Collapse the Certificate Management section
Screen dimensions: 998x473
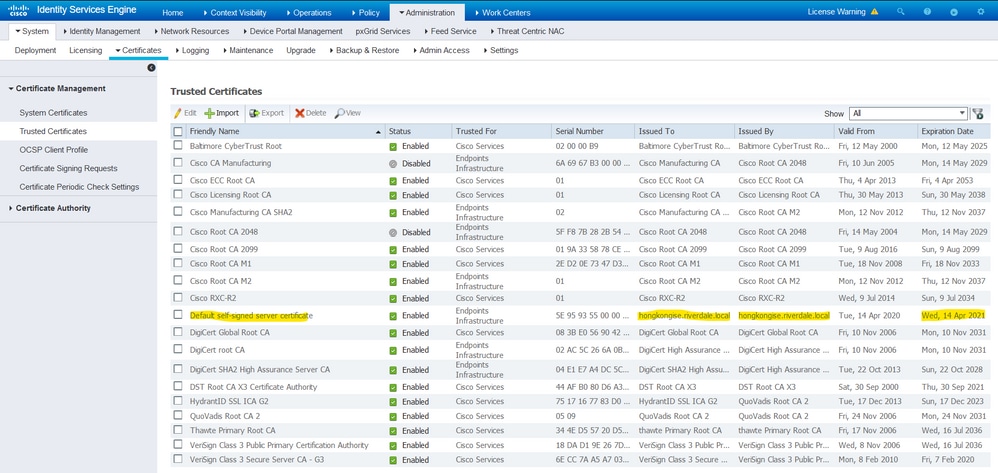coord(57,88)
